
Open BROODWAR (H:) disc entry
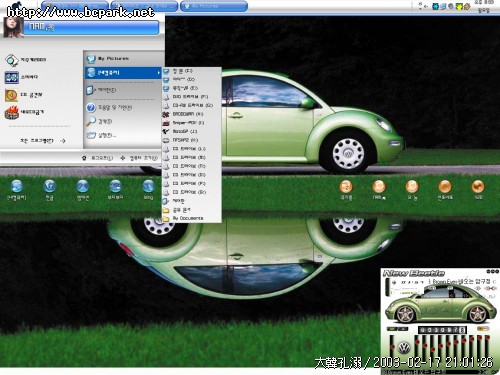click(191, 114)
